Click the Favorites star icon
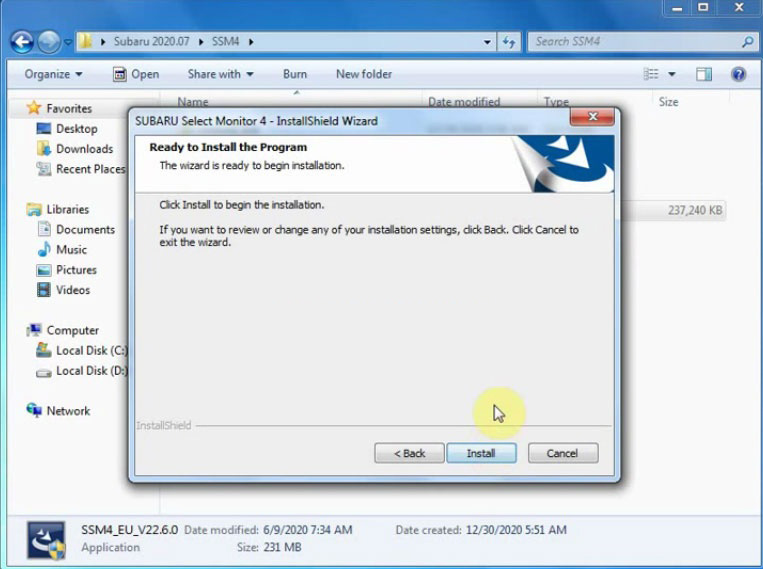Image resolution: width=763 pixels, height=569 pixels. point(34,107)
